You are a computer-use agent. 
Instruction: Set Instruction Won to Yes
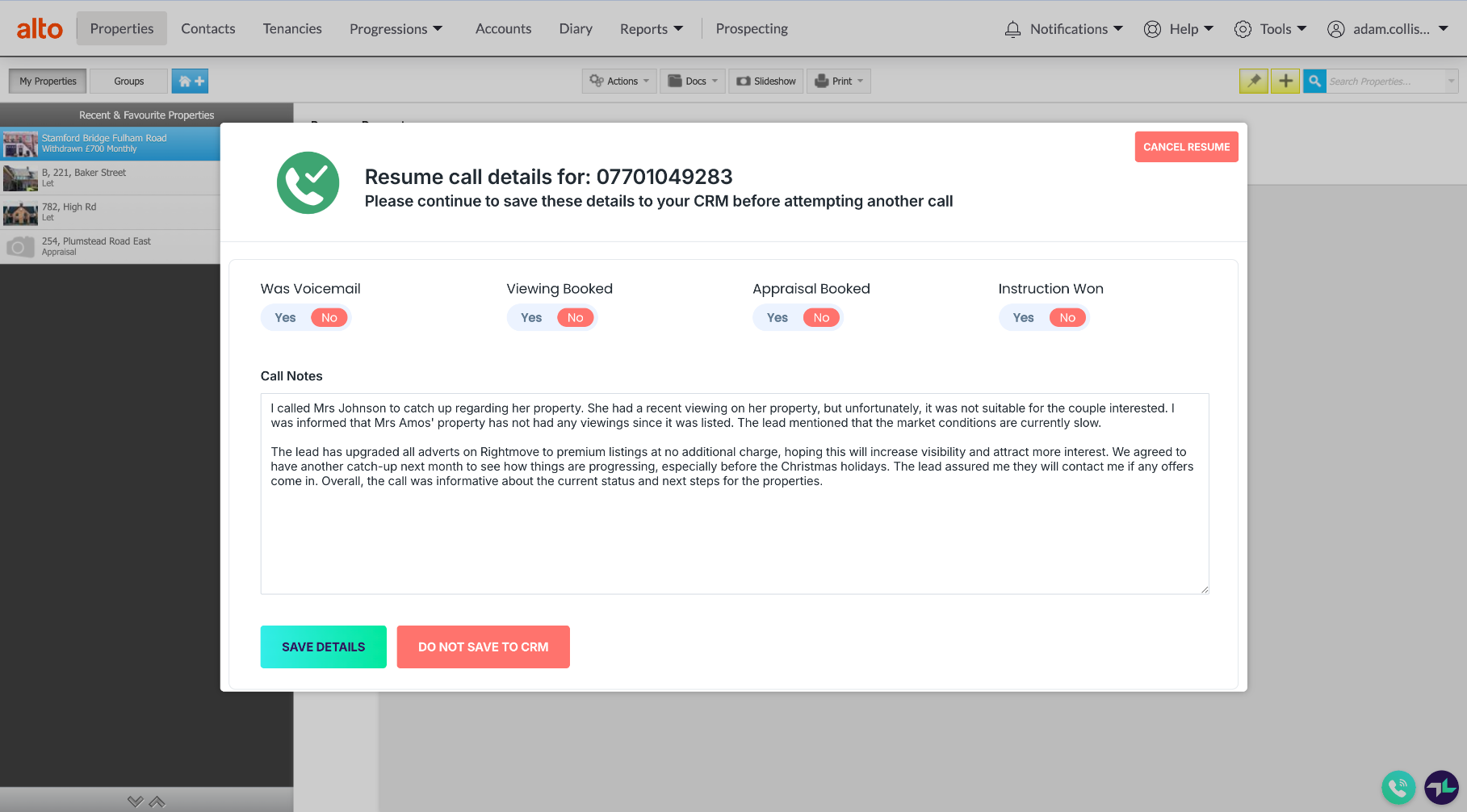pos(1023,318)
